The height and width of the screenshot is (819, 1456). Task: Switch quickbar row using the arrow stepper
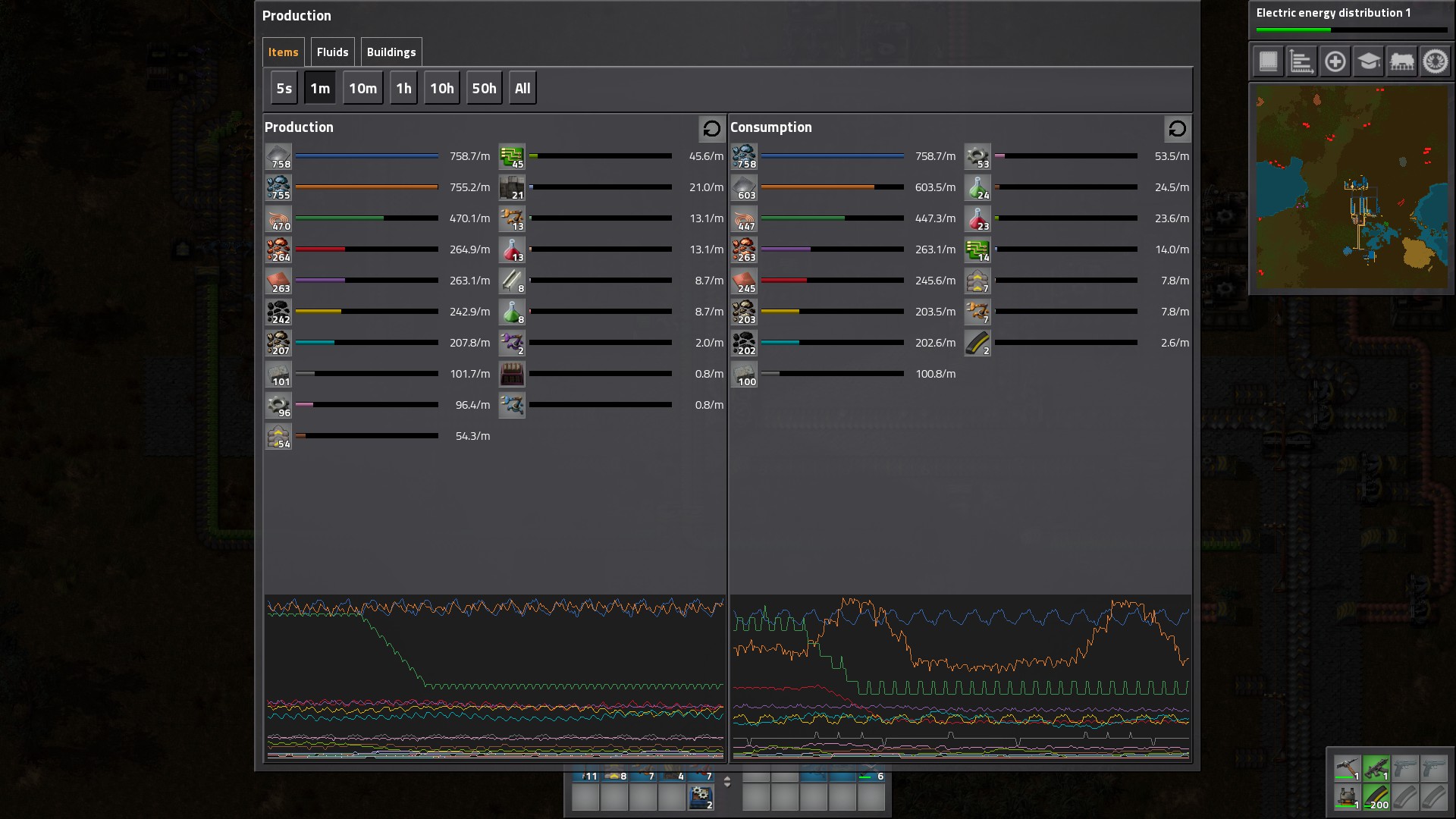coord(727,781)
